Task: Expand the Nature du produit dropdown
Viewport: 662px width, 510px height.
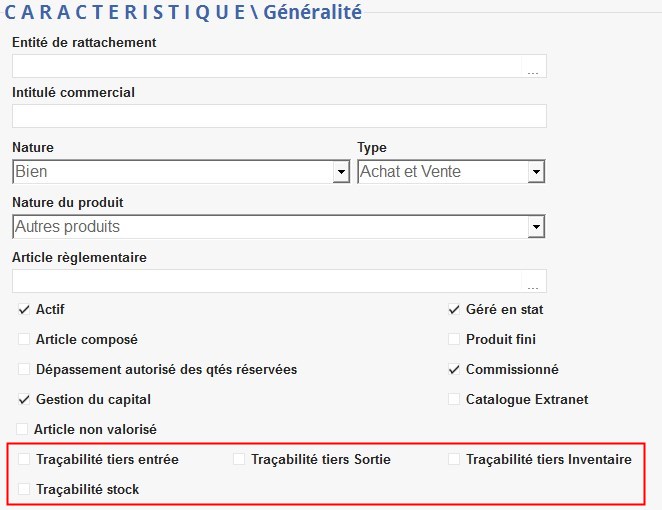Action: [536, 228]
